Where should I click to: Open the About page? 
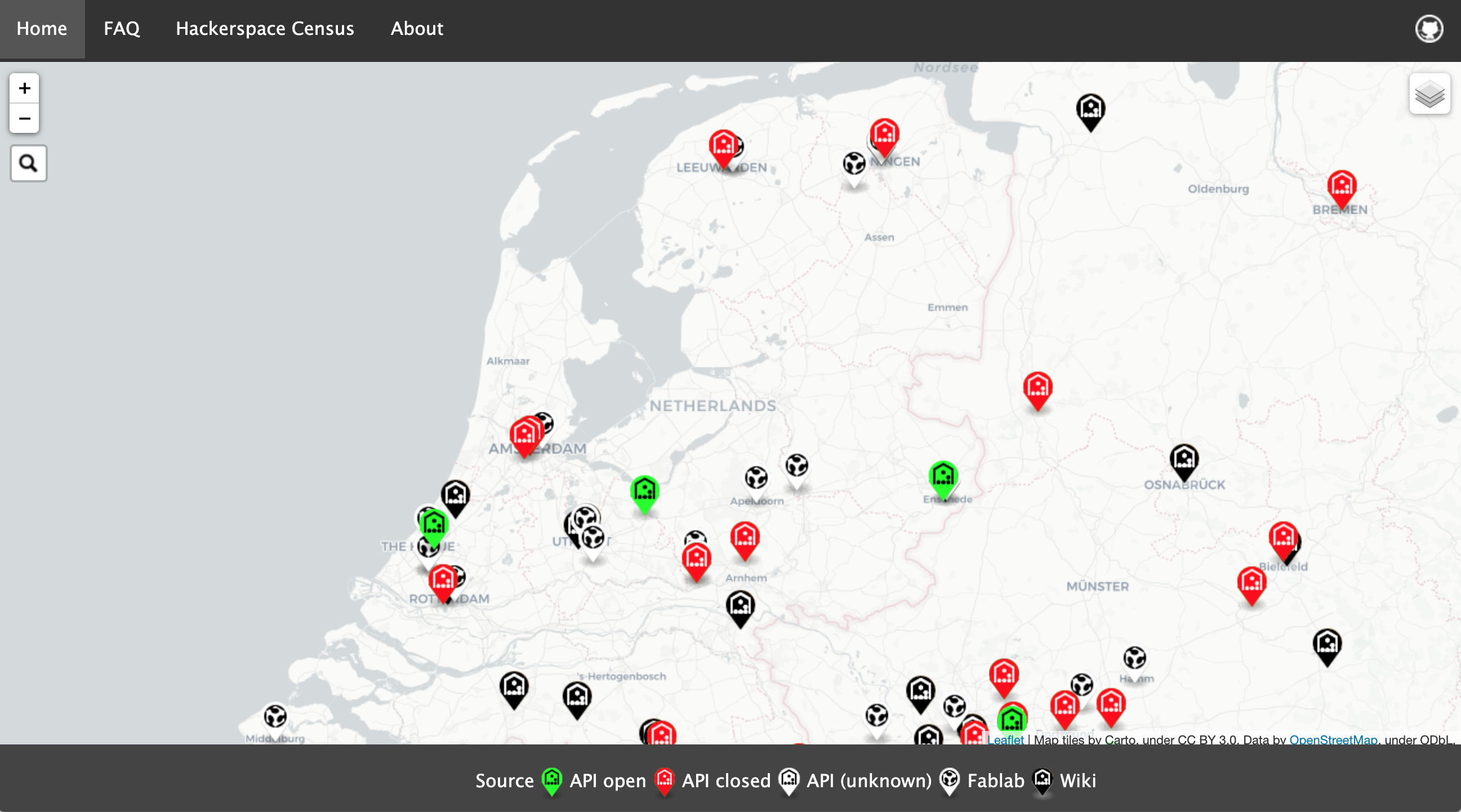point(417,28)
